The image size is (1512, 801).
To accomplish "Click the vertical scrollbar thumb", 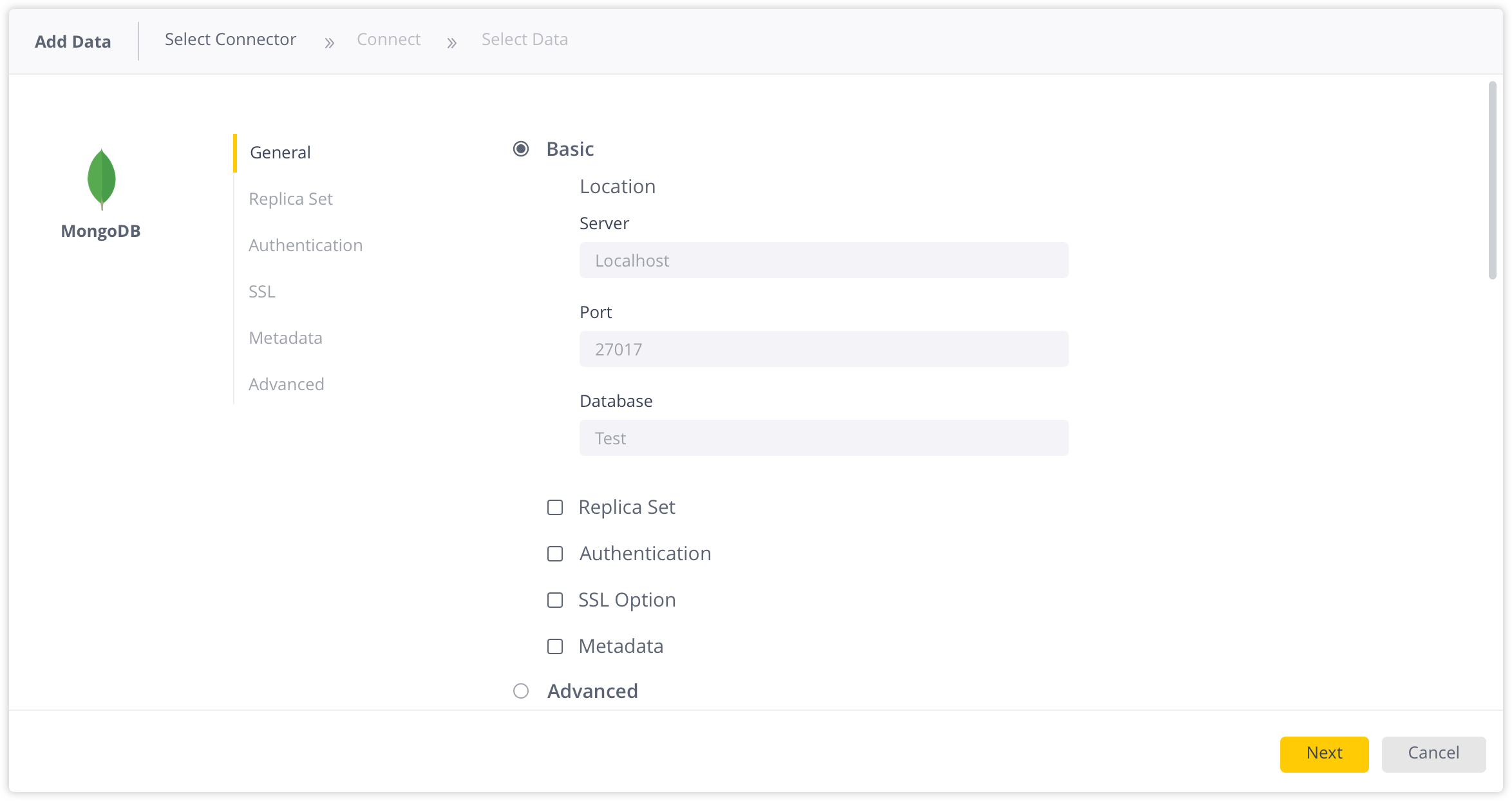I will (x=1492, y=180).
